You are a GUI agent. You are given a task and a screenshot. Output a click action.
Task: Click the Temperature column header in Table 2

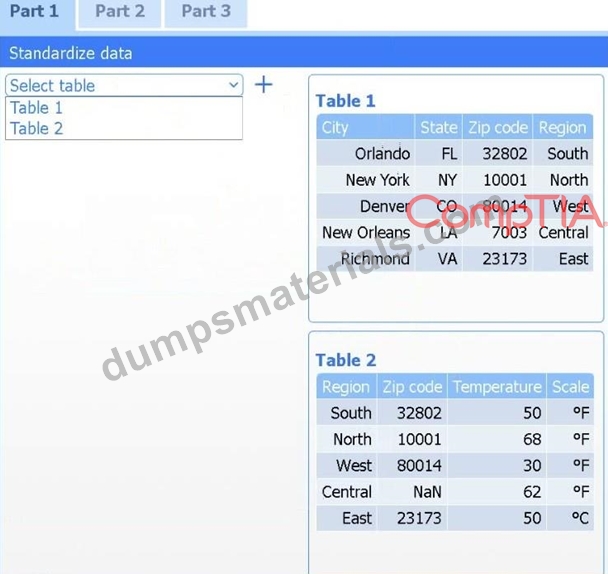point(497,386)
